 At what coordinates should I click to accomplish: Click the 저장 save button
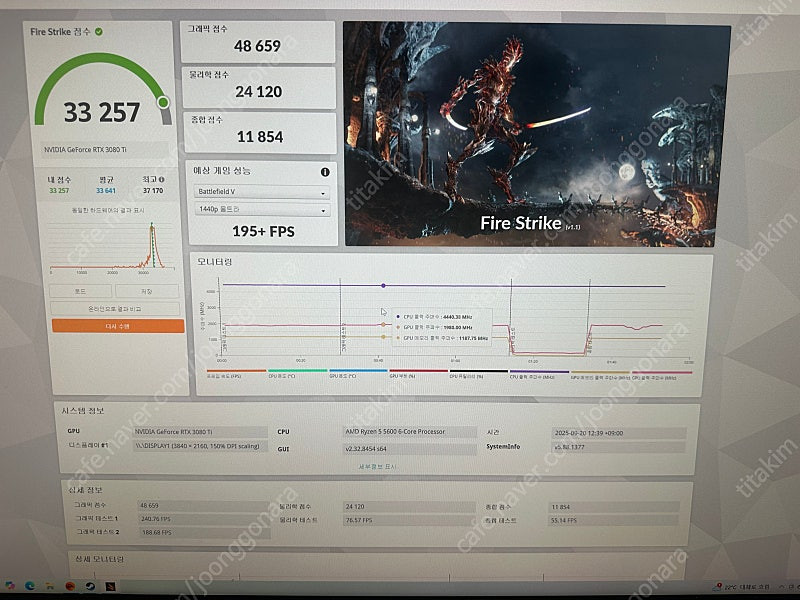click(146, 291)
